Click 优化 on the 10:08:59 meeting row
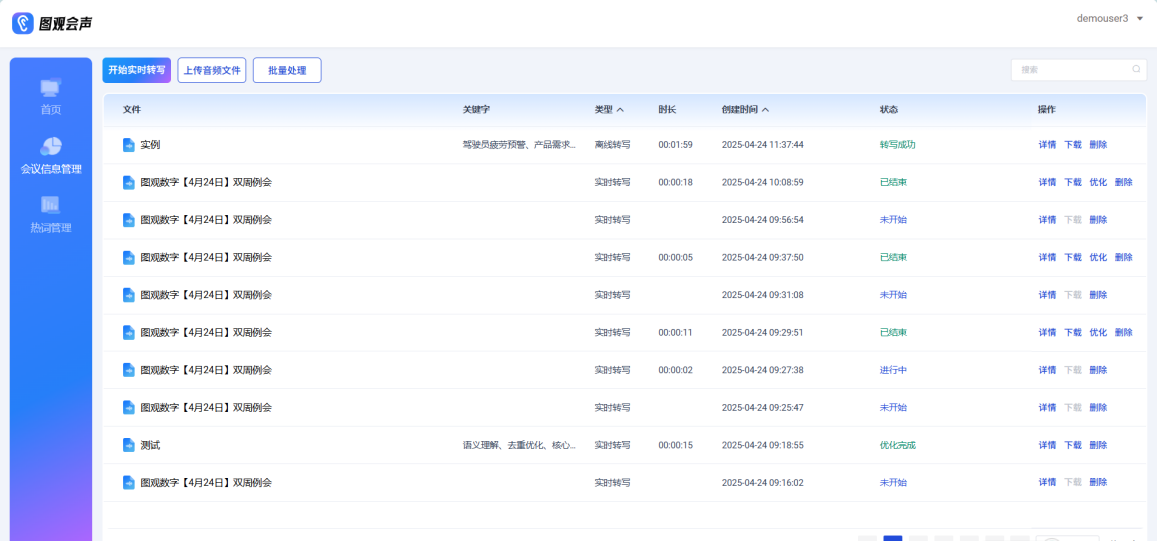 click(1098, 182)
